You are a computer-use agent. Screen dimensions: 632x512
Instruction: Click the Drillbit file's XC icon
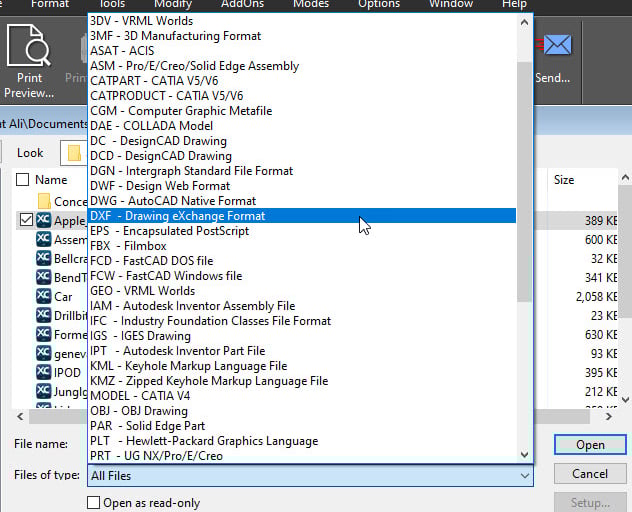point(44,315)
